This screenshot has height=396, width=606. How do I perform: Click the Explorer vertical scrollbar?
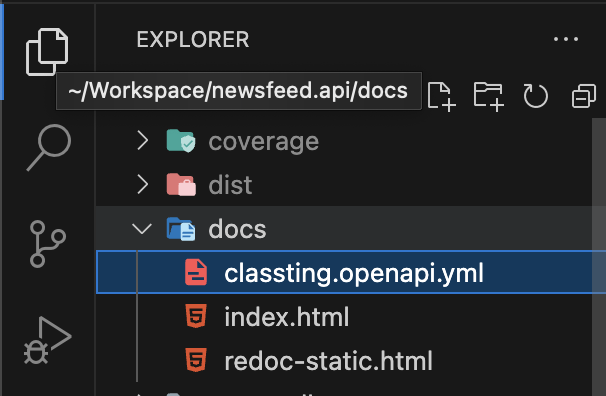coord(599,257)
